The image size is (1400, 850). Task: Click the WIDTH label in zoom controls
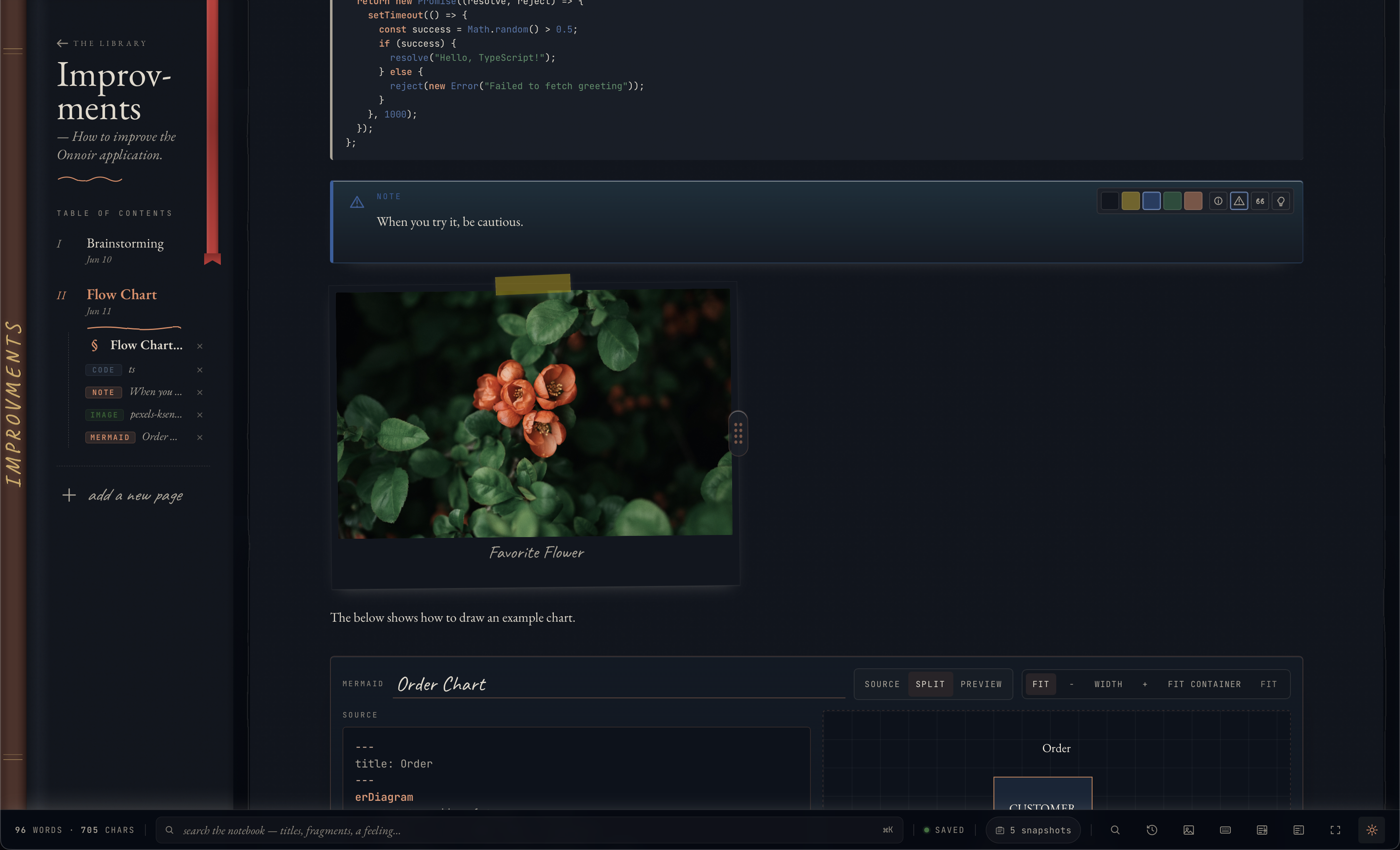point(1108,684)
